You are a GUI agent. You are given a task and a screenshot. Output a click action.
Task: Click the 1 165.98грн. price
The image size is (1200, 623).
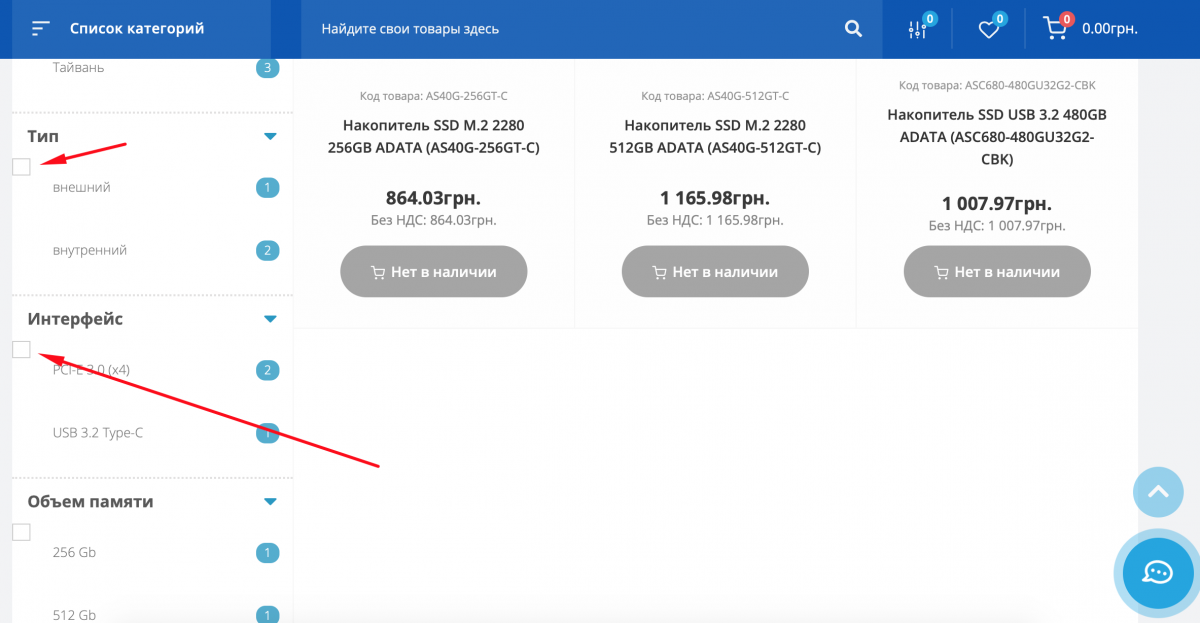[x=715, y=198]
